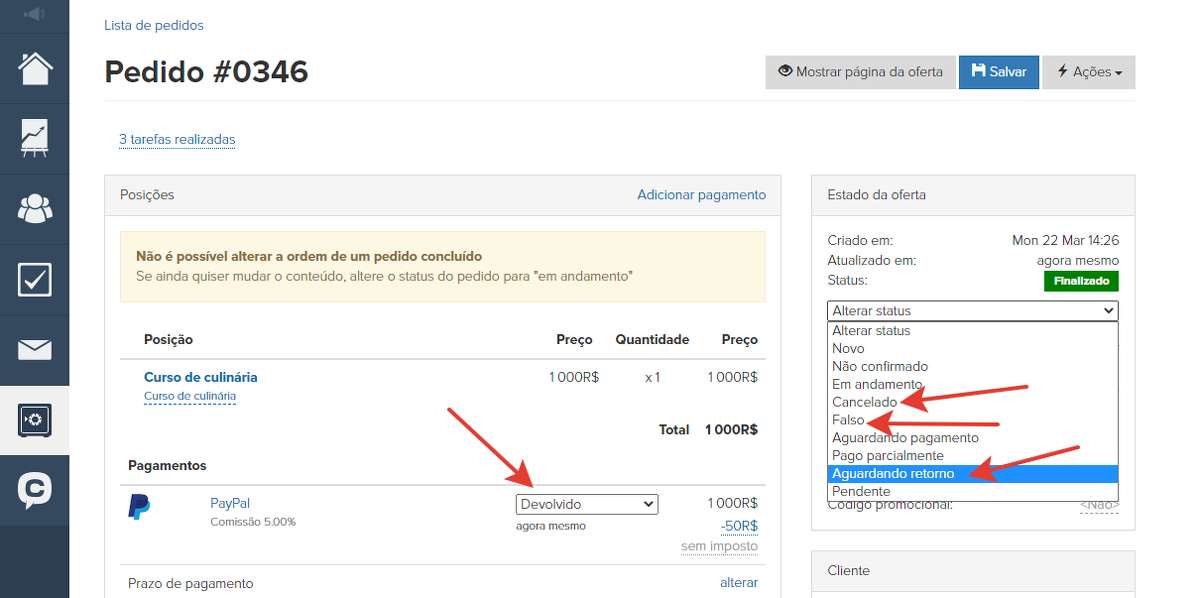Click the speaker notifications icon

(x=34, y=14)
